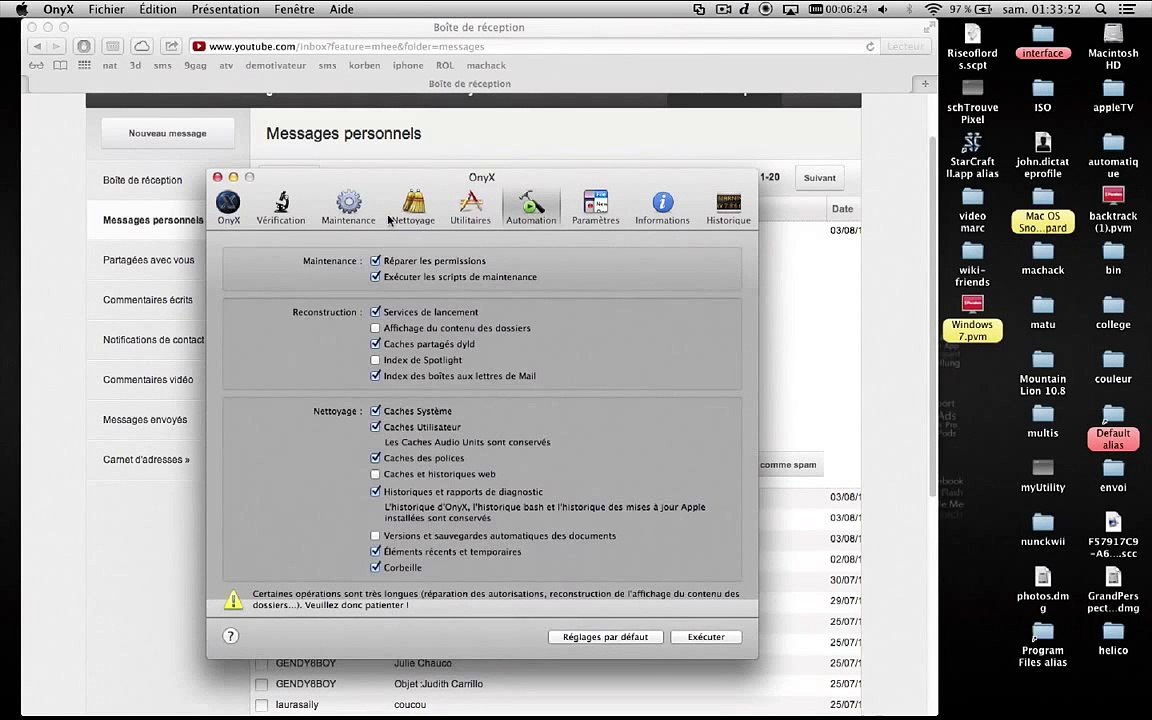Click the Safari address bar
Image resolution: width=1152 pixels, height=720 pixels.
pyautogui.click(x=535, y=46)
